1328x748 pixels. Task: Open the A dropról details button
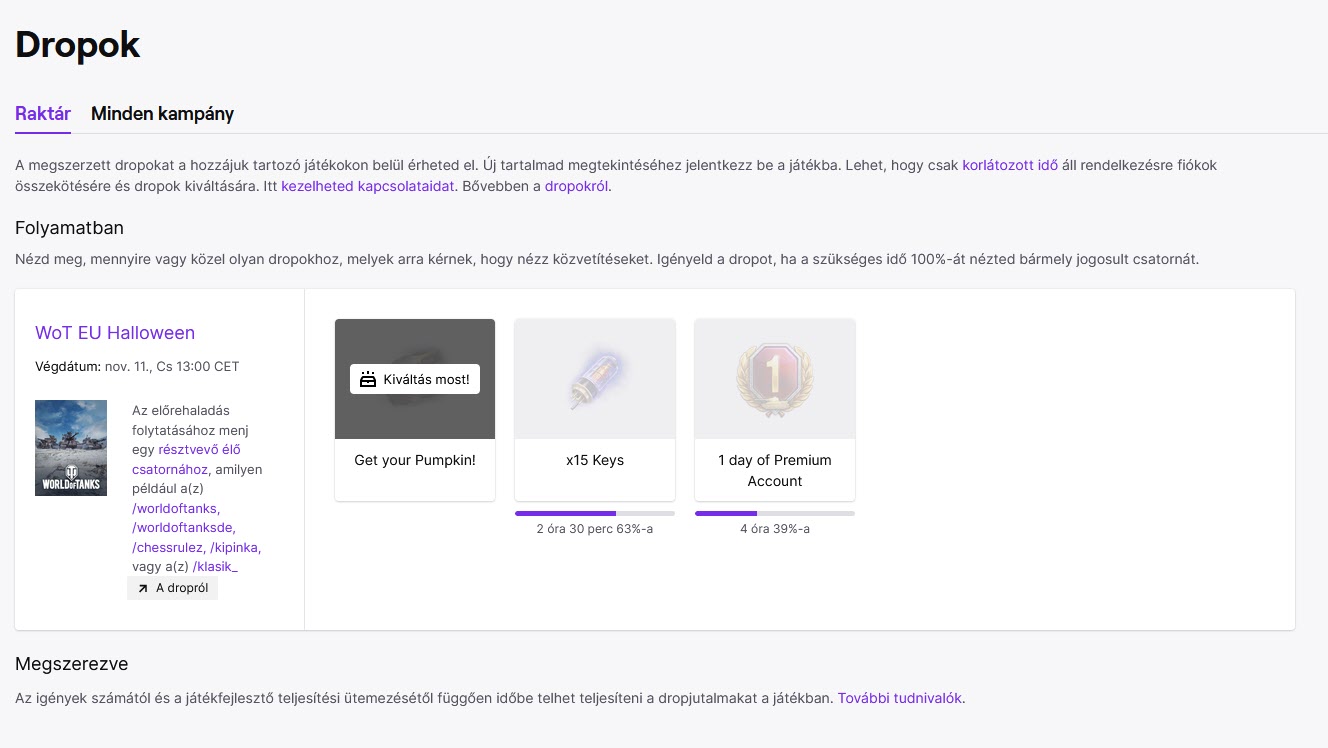click(172, 588)
